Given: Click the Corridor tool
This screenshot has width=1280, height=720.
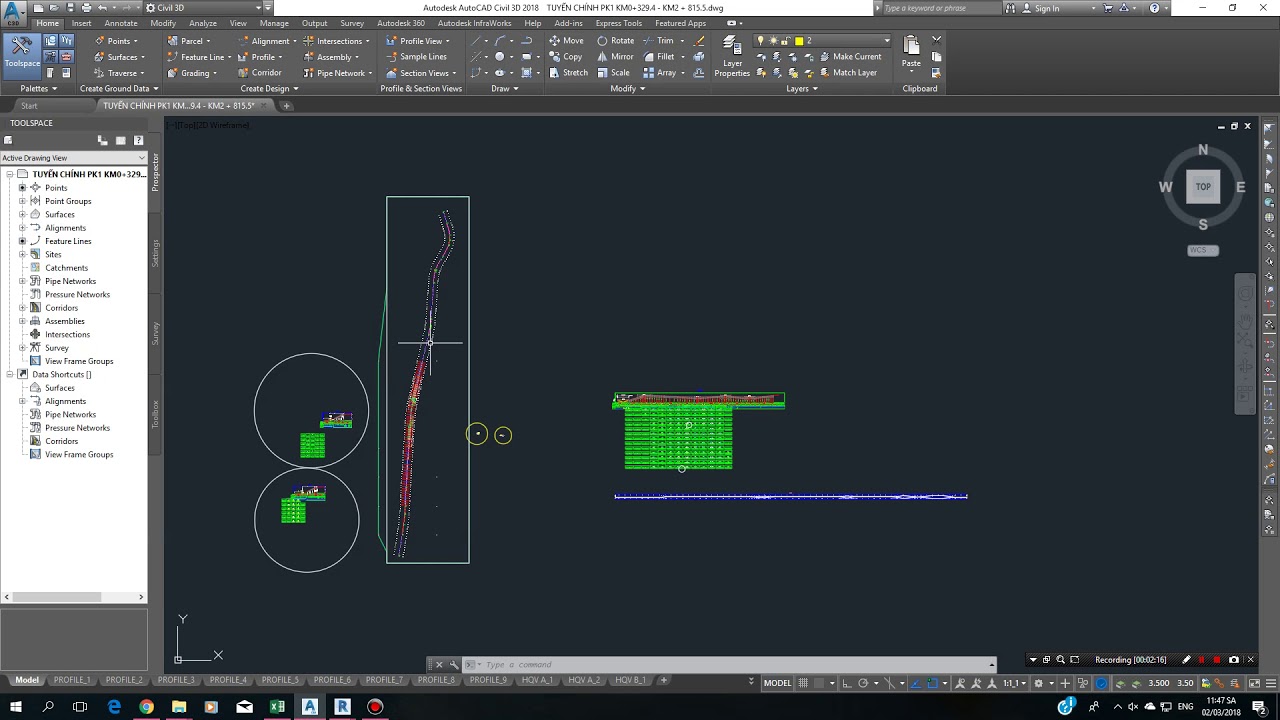Looking at the screenshot, I should point(259,73).
